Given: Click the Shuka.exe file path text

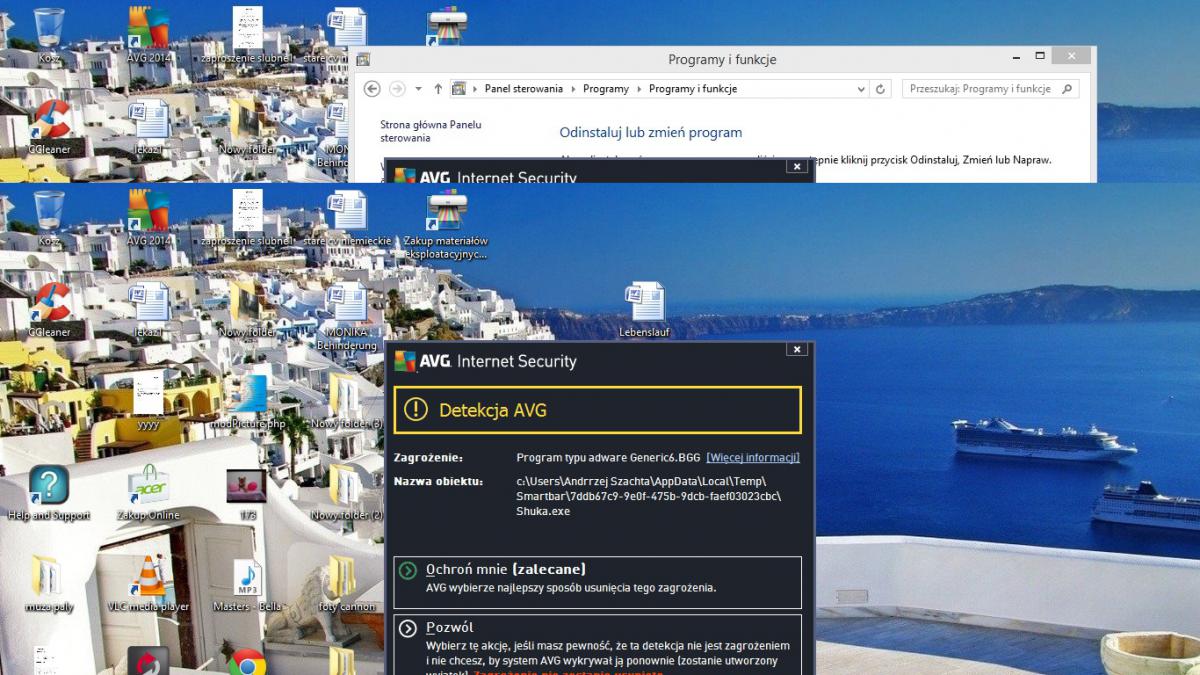Looking at the screenshot, I should click(x=649, y=496).
